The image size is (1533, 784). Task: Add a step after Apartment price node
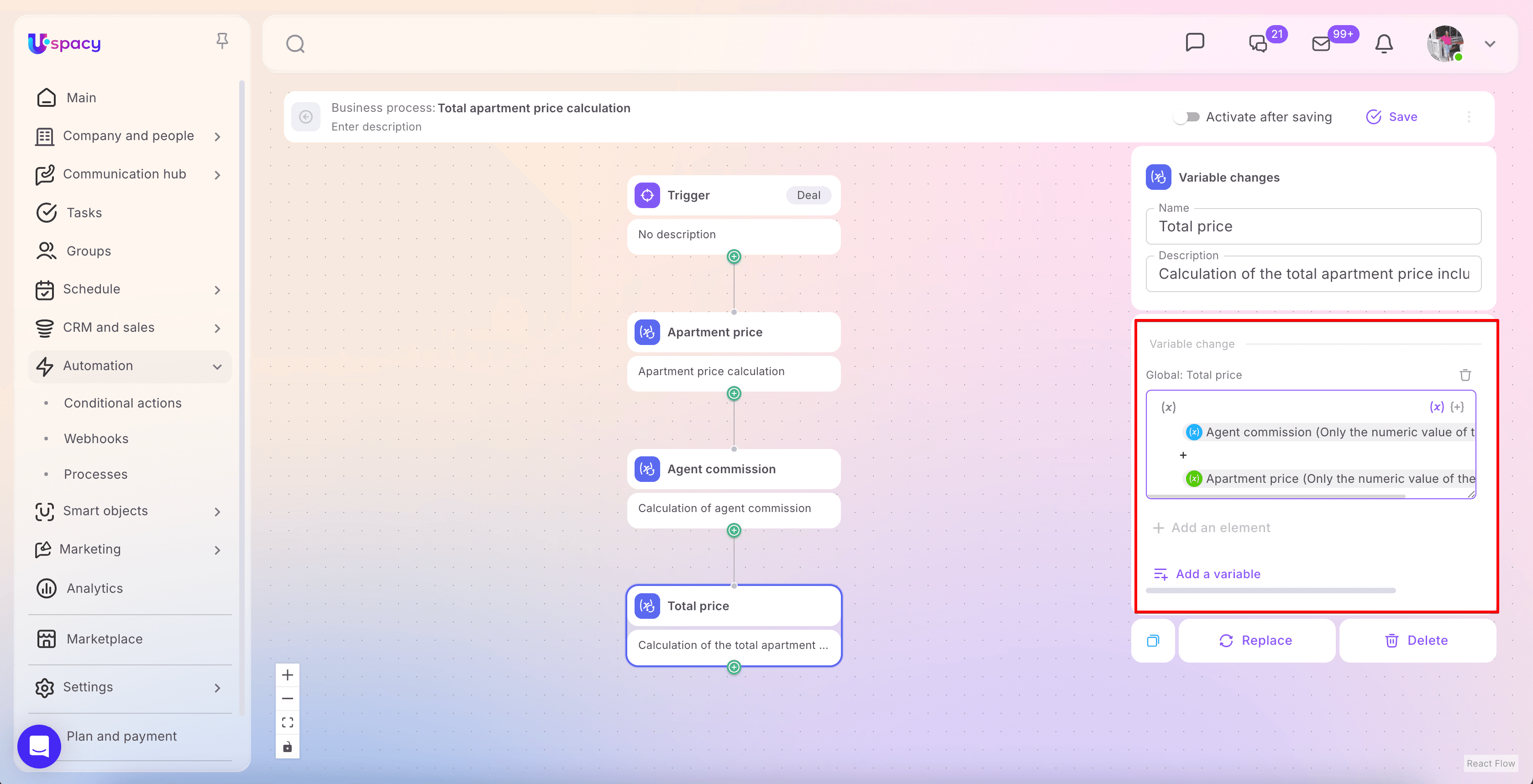(734, 393)
